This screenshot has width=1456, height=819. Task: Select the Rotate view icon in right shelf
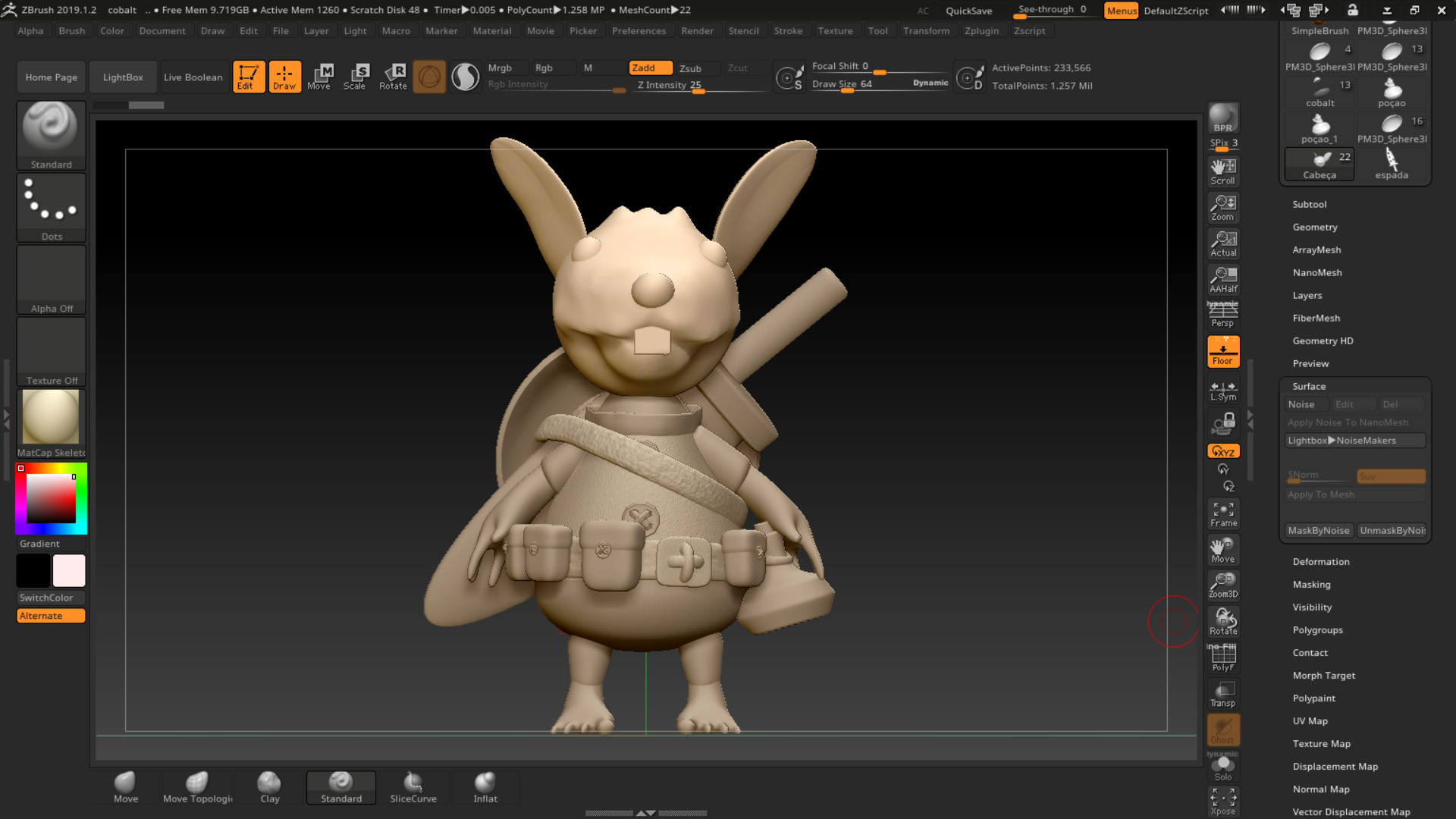tap(1223, 622)
